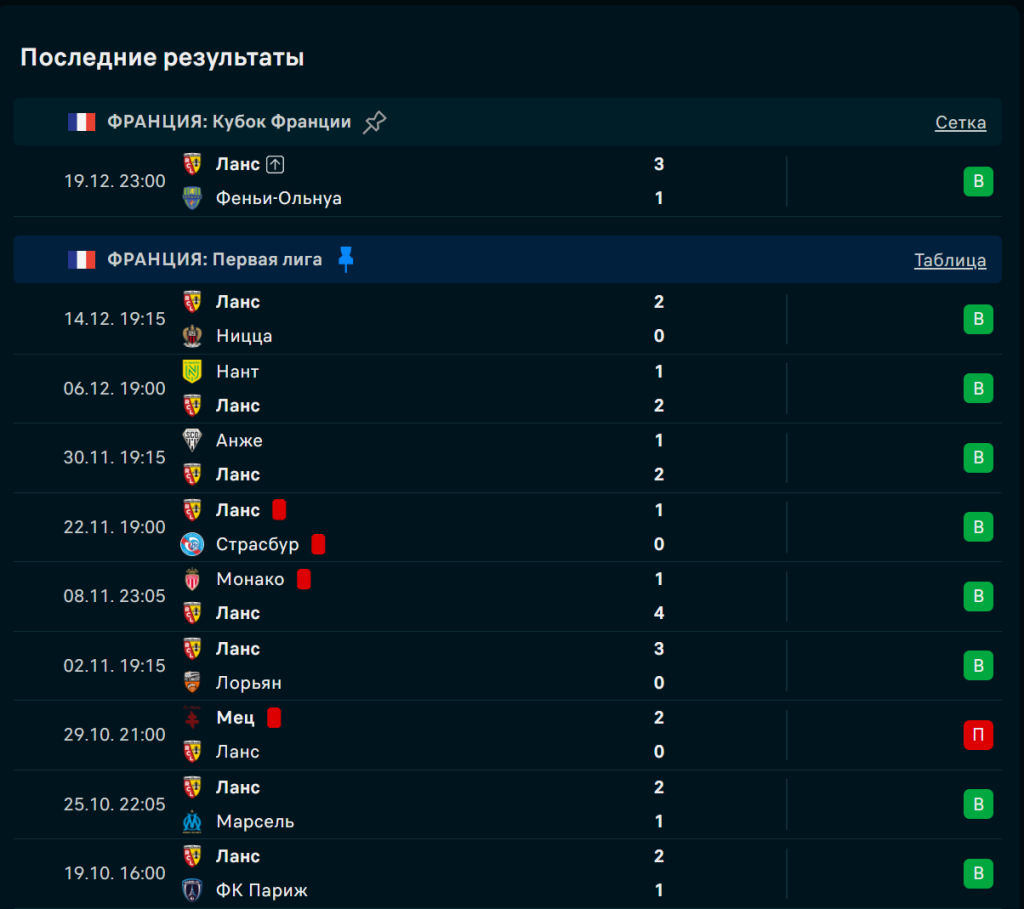Open the ФРАНЦИЯ: Первая лига league header
Image resolution: width=1024 pixels, height=909 pixels.
(x=214, y=260)
